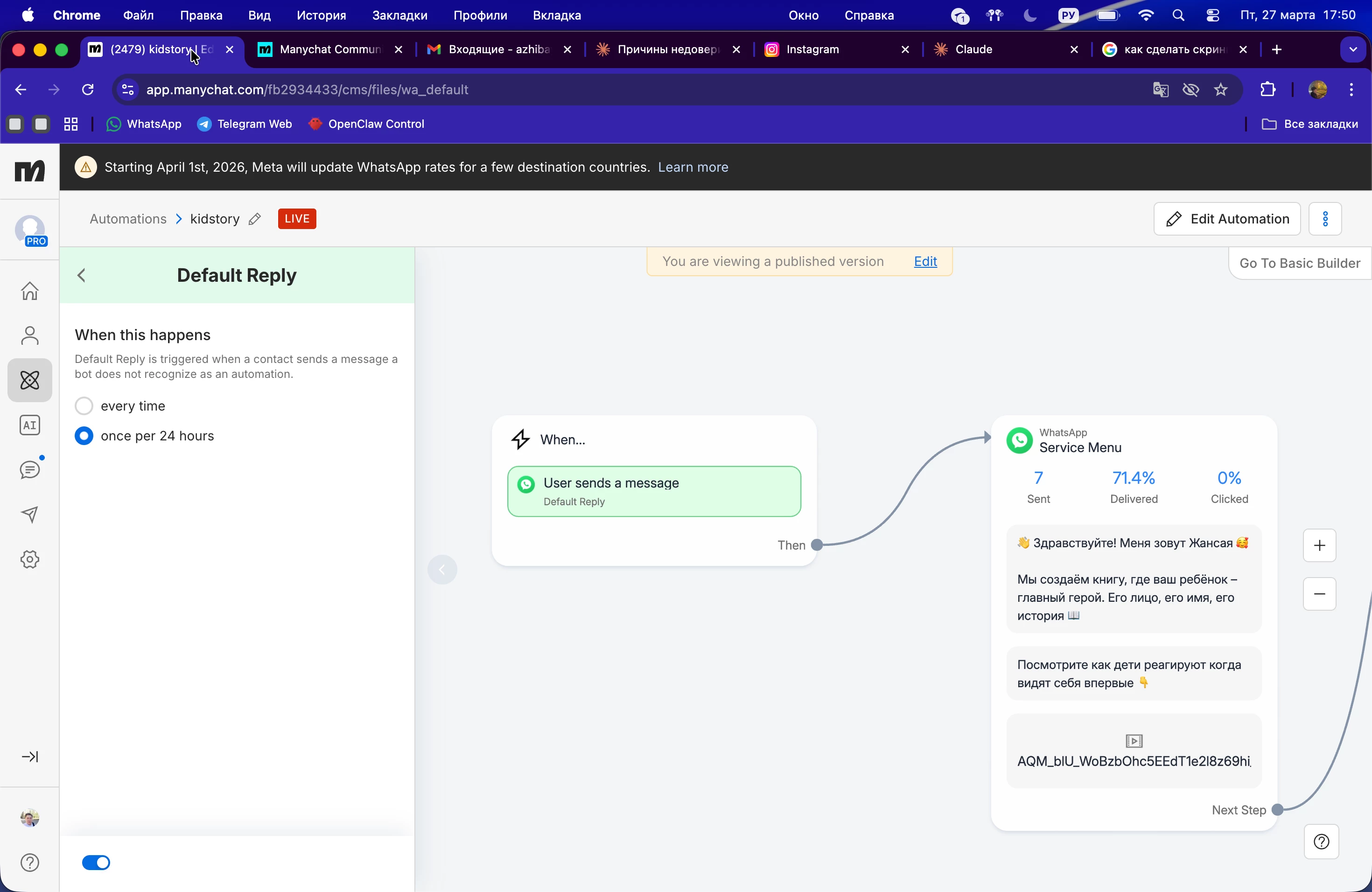Screen dimensions: 1372x892
Task: Zoom in canvas with plus button
Action: [1319, 545]
